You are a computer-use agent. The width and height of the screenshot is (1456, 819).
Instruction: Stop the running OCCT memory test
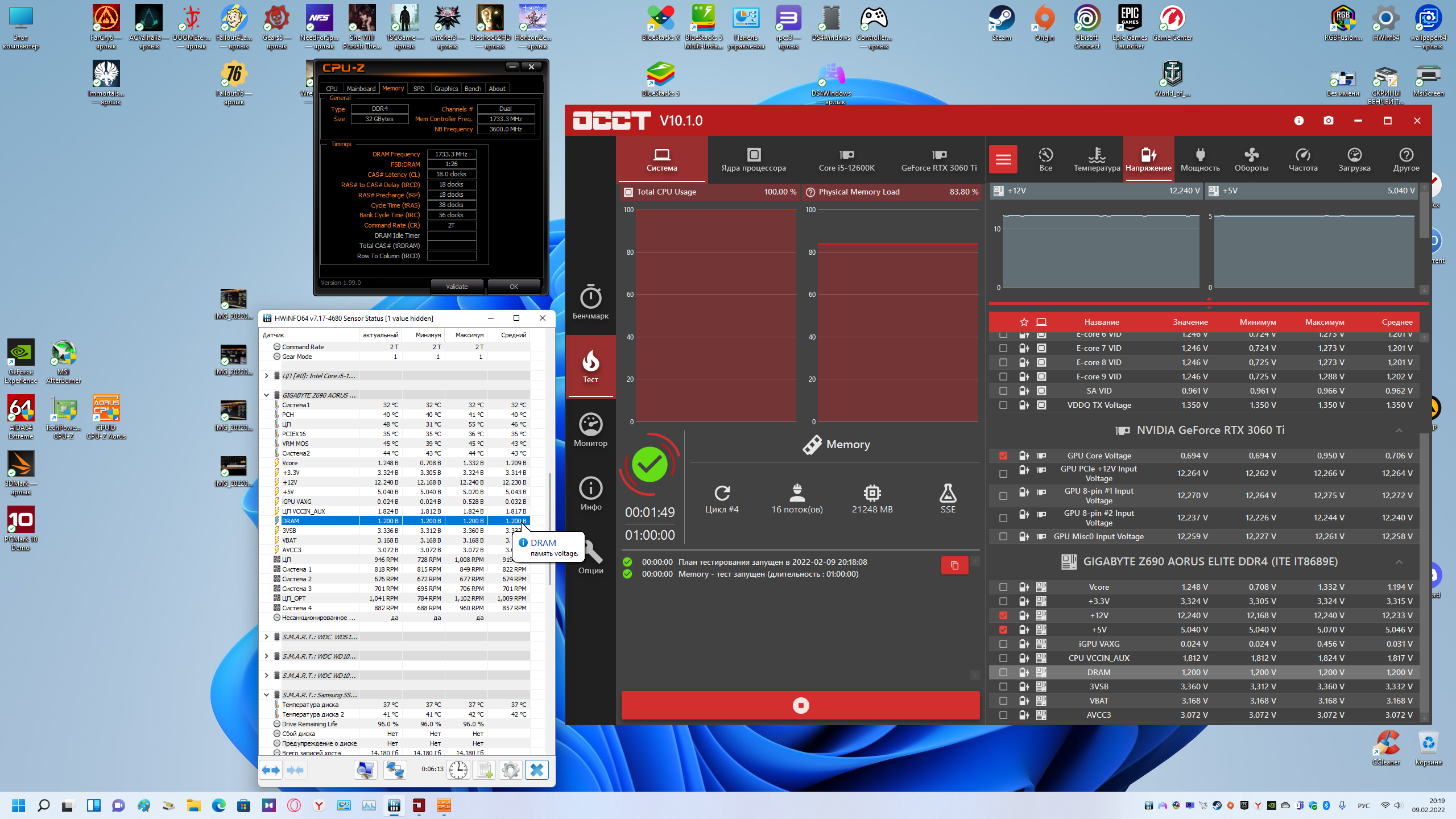[x=800, y=705]
